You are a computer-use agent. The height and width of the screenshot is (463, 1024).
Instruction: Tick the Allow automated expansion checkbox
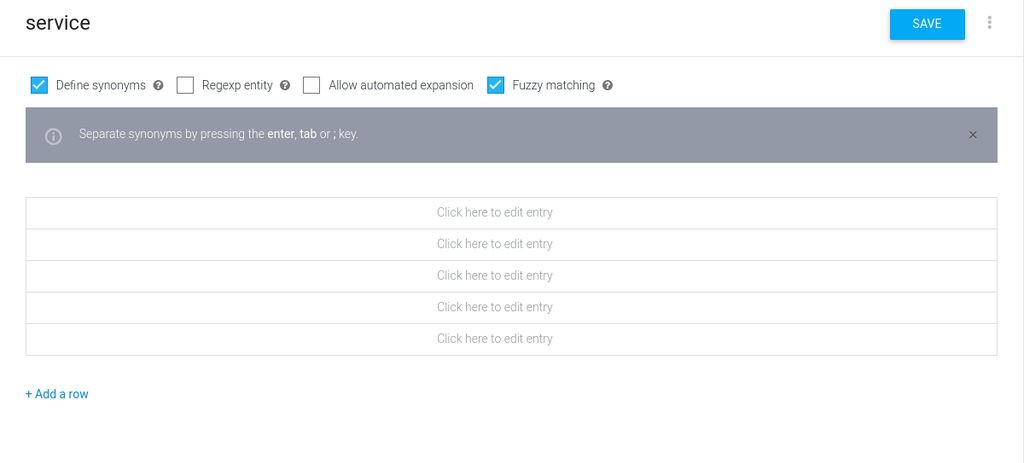pyautogui.click(x=312, y=85)
